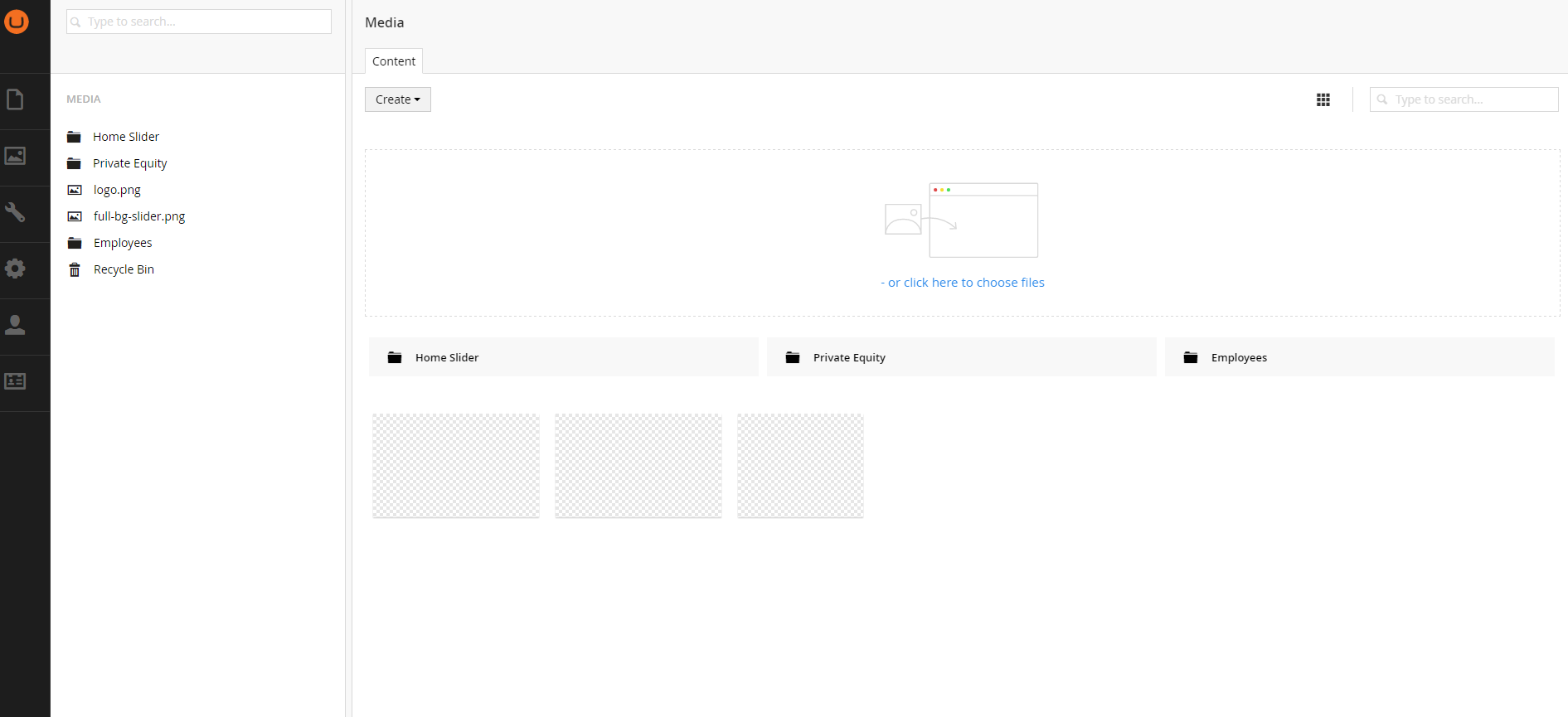Switch to the Content tab
This screenshot has width=1568, height=717.
click(394, 61)
